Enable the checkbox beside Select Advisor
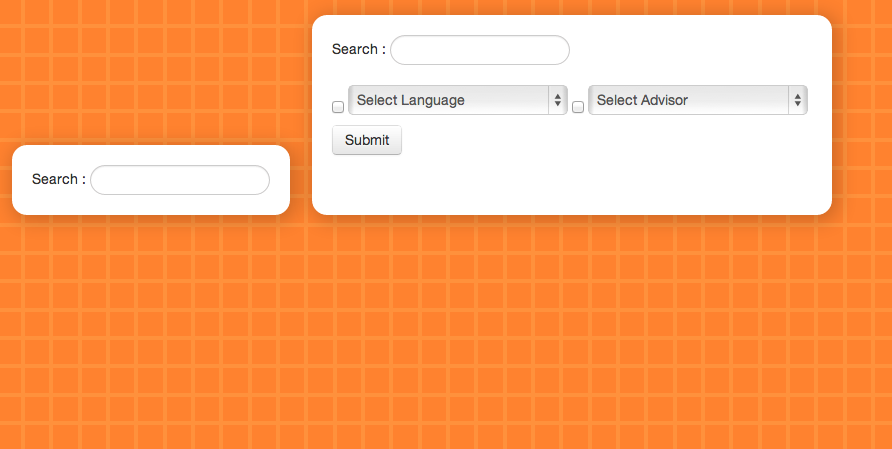 coord(578,107)
